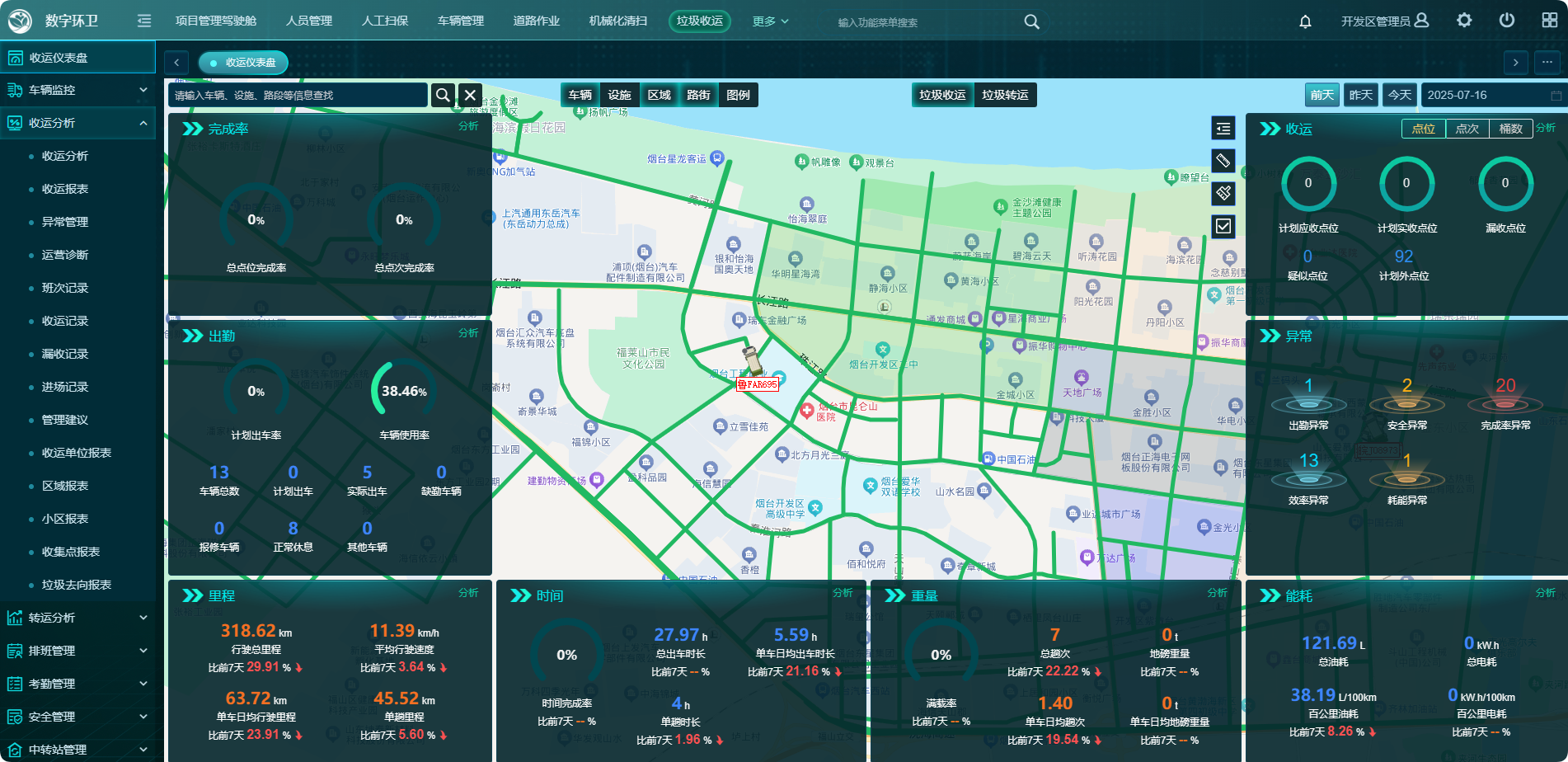This screenshot has width=1568, height=762.
Task: Switch collection panel to 桶数 mode
Action: (x=1510, y=129)
